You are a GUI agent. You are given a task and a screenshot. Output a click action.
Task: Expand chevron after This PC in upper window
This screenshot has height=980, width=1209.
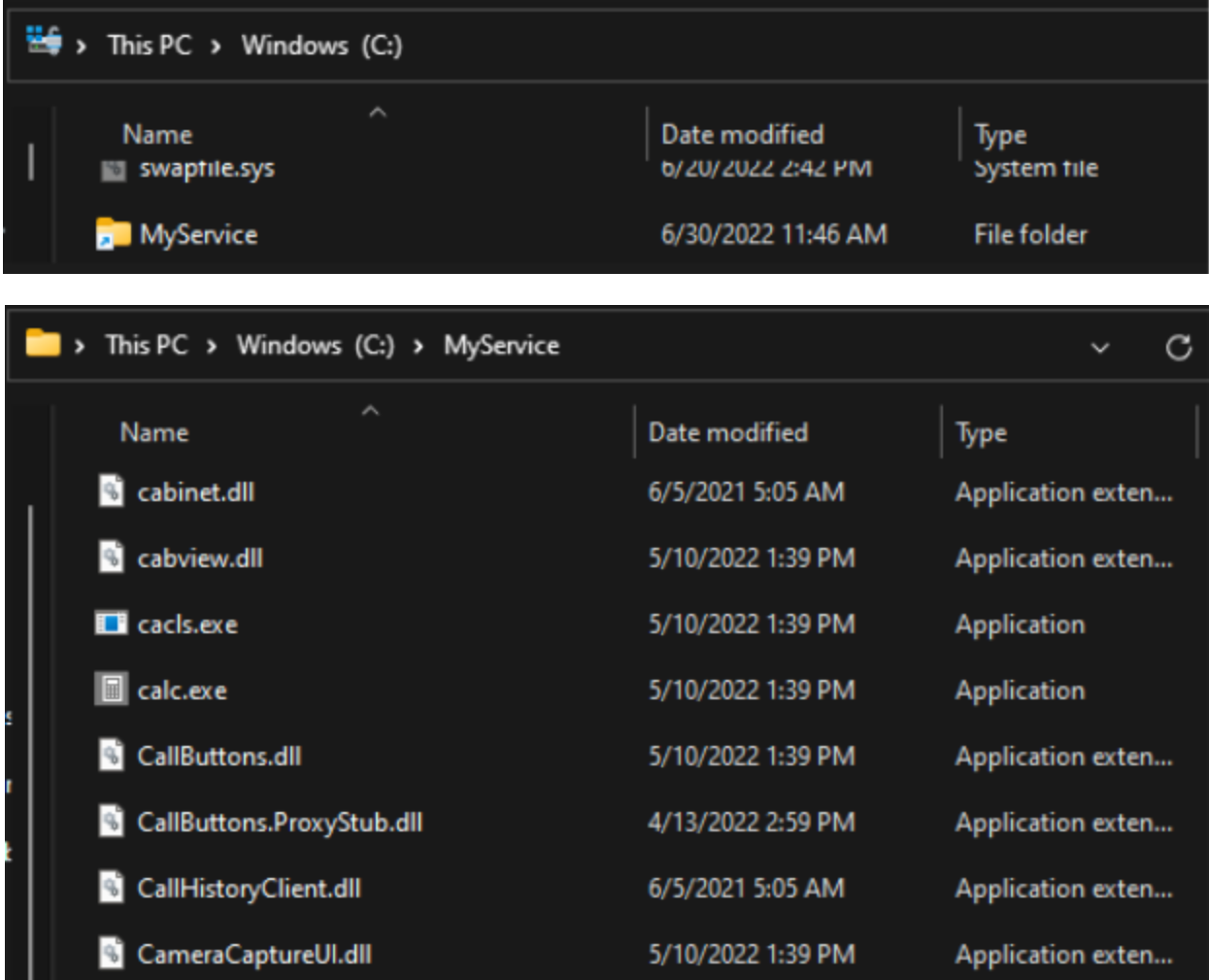[216, 47]
